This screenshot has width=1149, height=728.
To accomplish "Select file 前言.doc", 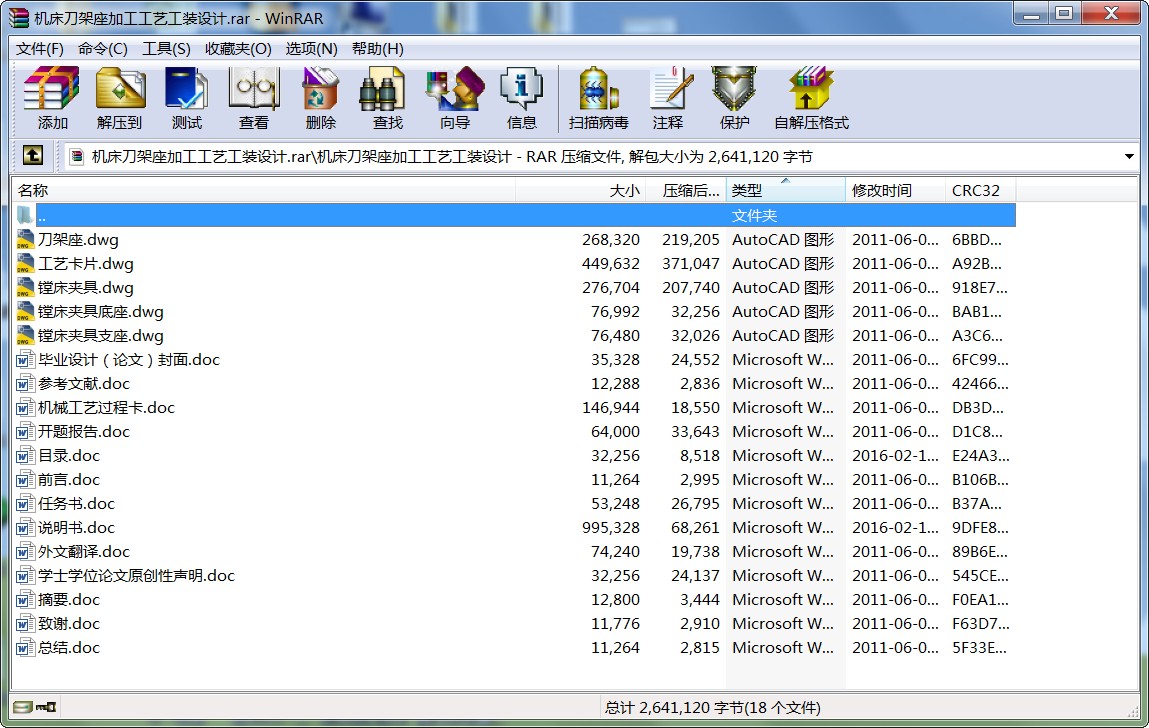I will 69,480.
